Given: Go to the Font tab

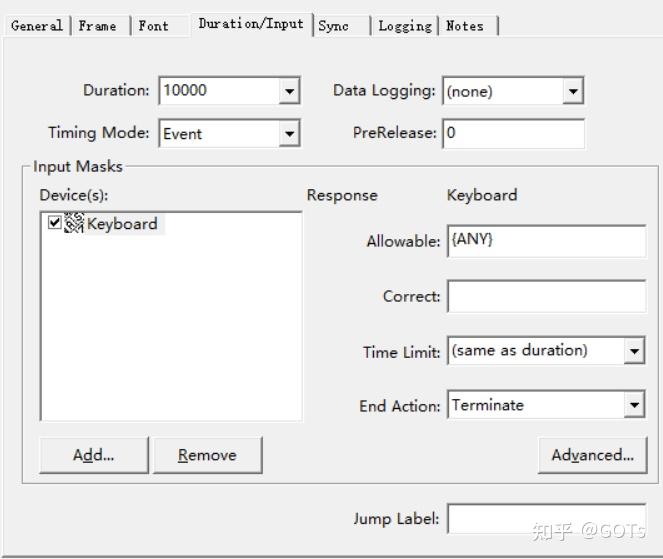Looking at the screenshot, I should pos(153,26).
